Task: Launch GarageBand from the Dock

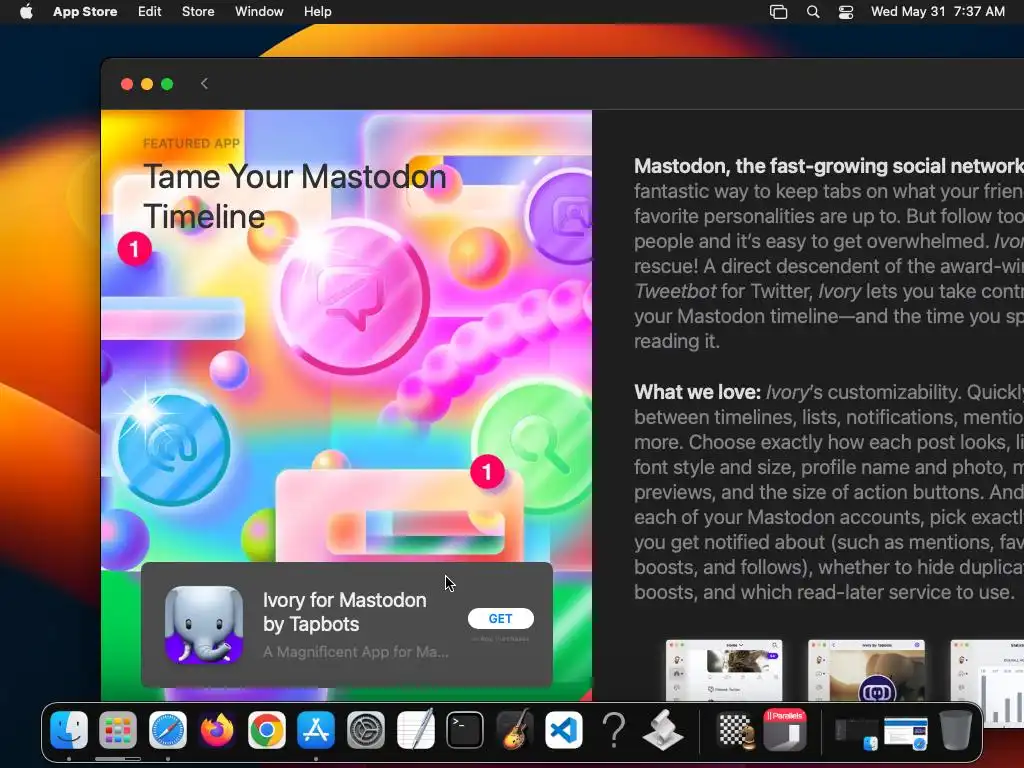Action: point(515,729)
